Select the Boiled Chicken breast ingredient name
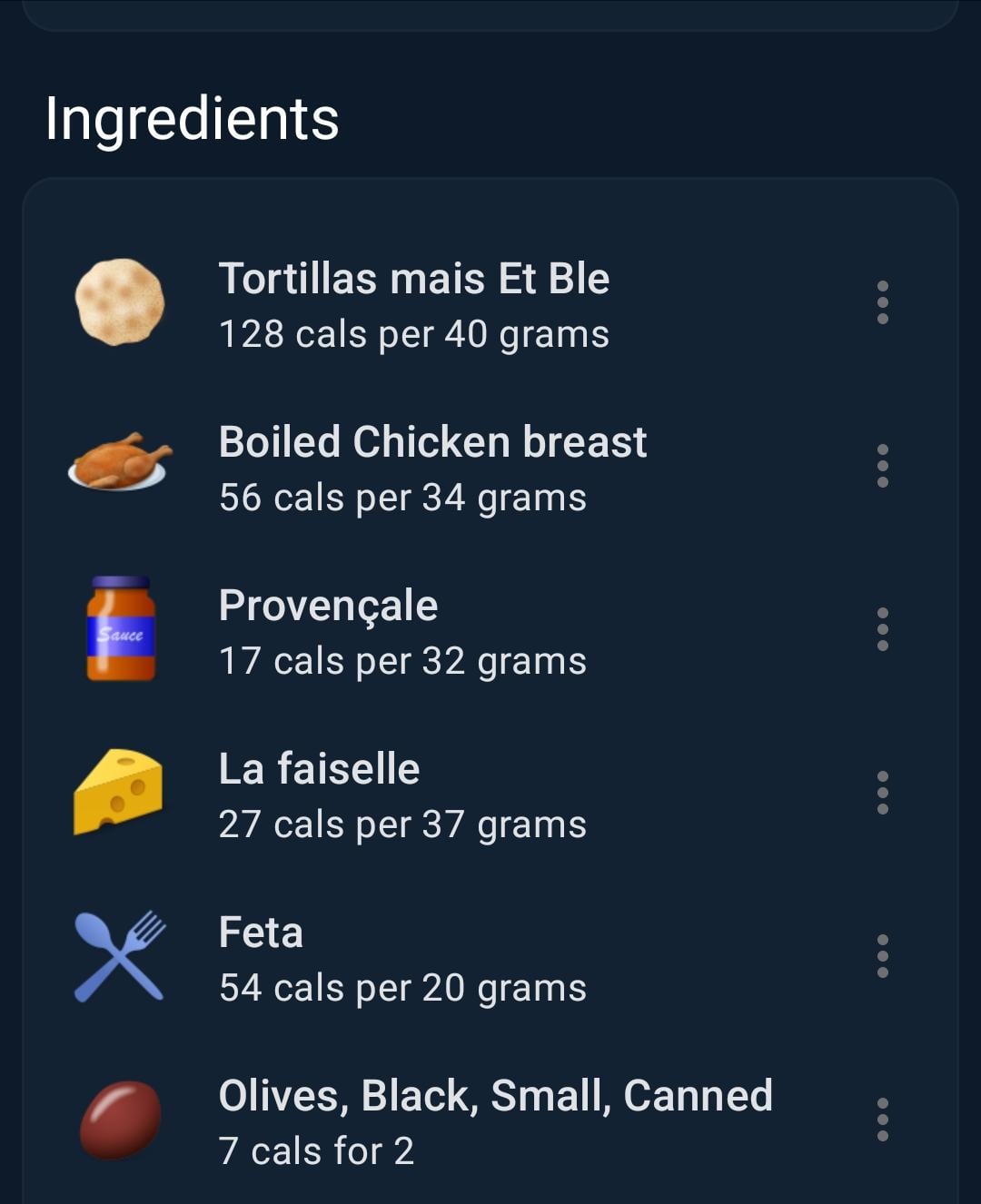 click(432, 442)
